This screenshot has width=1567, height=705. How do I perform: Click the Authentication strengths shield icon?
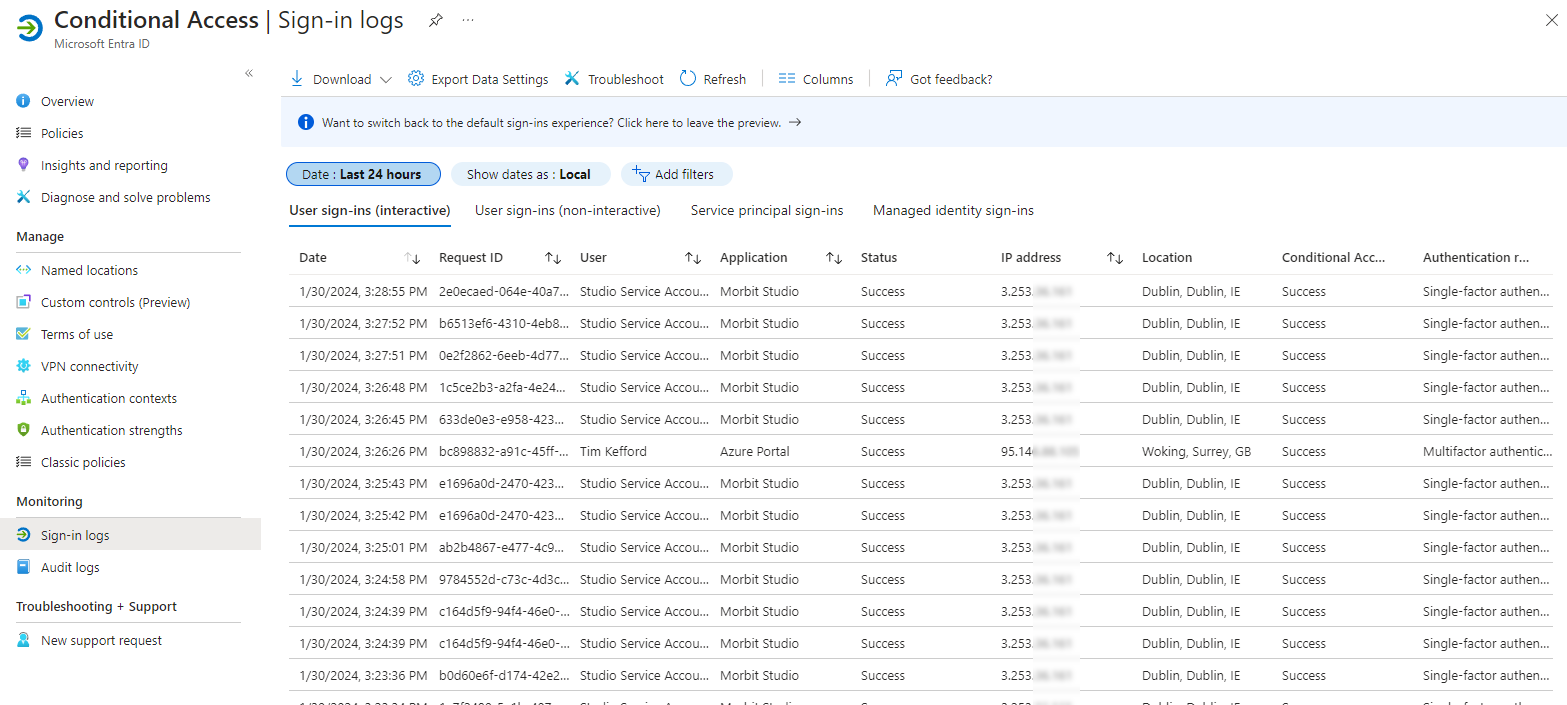[24, 430]
